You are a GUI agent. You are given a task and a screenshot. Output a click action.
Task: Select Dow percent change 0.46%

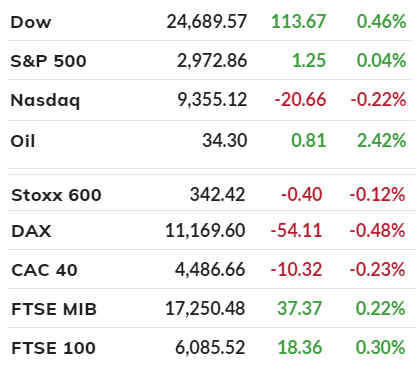(381, 22)
